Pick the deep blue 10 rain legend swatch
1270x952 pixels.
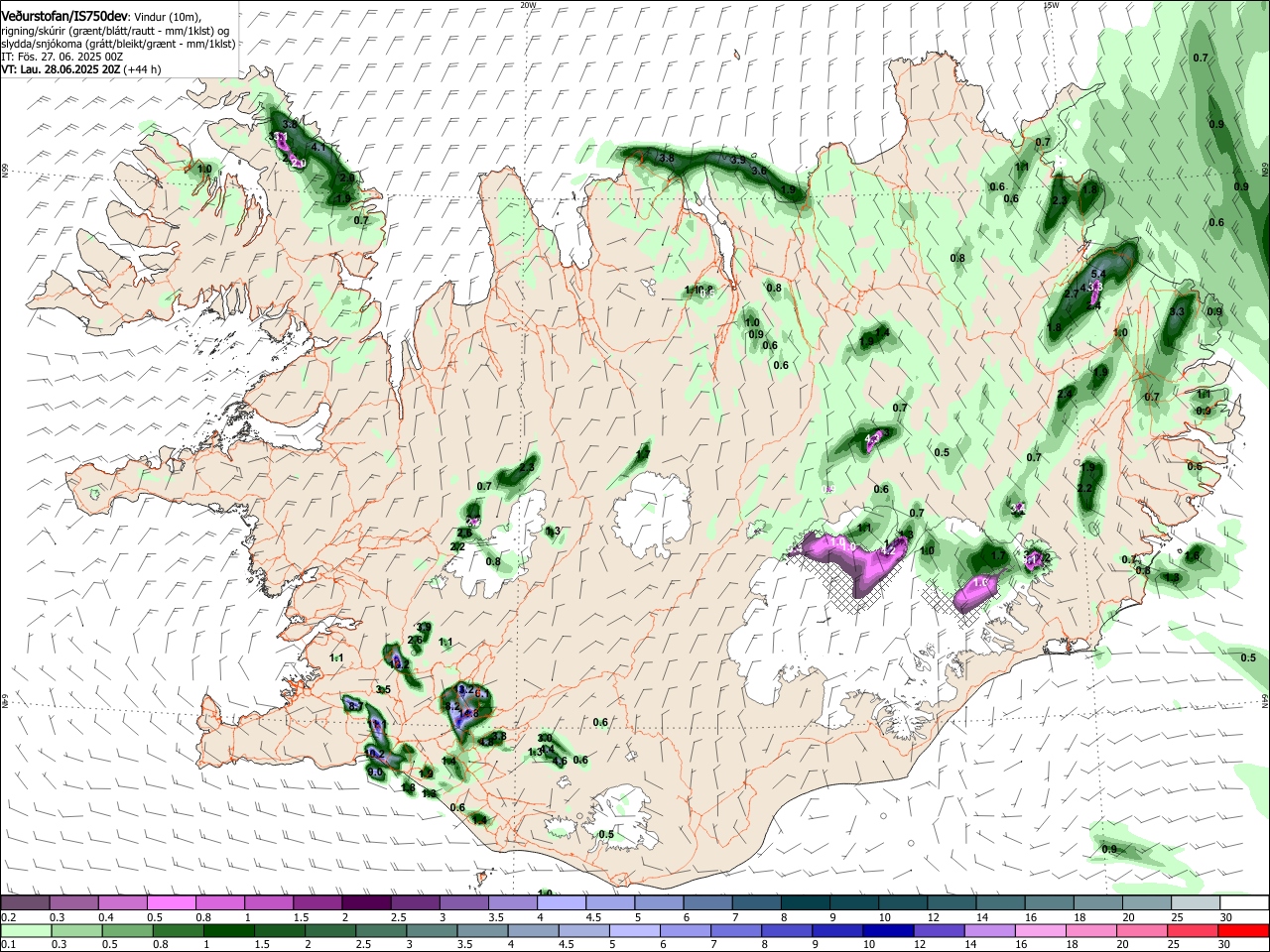coord(887,931)
